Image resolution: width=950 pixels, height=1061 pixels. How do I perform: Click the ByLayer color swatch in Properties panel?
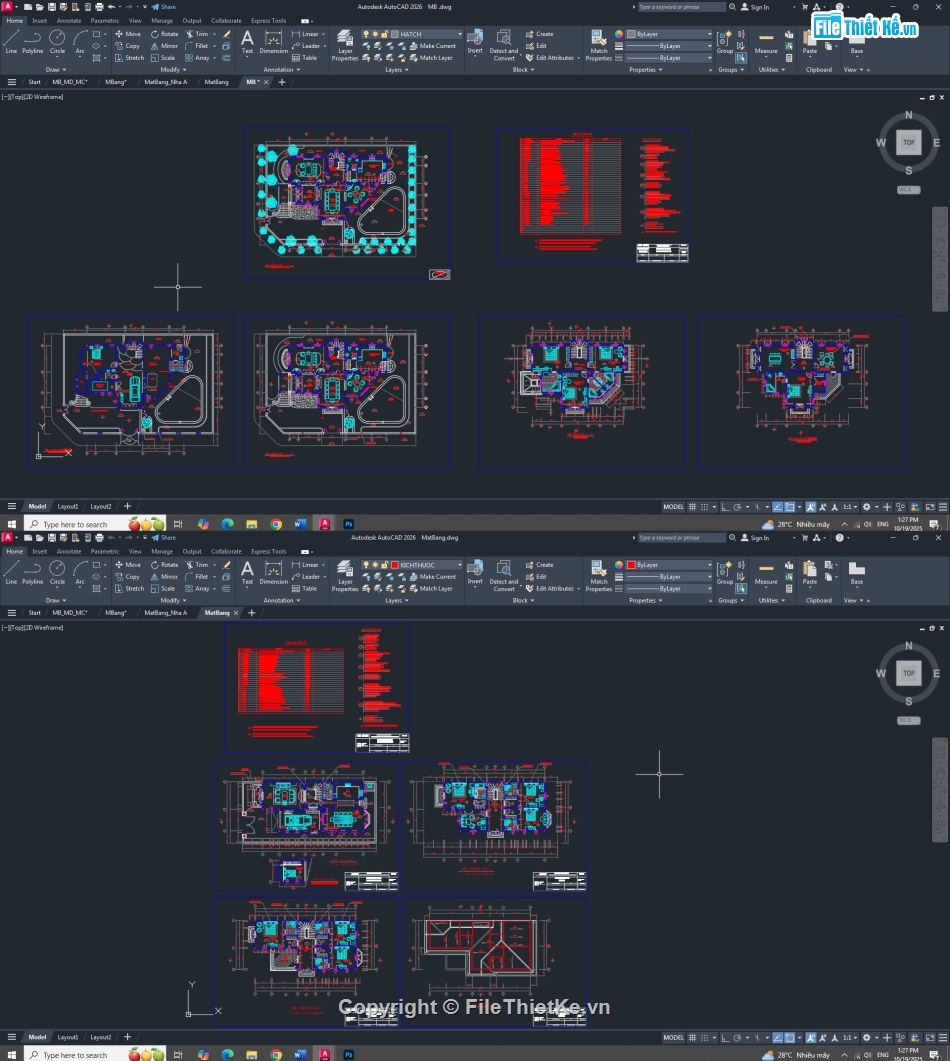[631, 33]
